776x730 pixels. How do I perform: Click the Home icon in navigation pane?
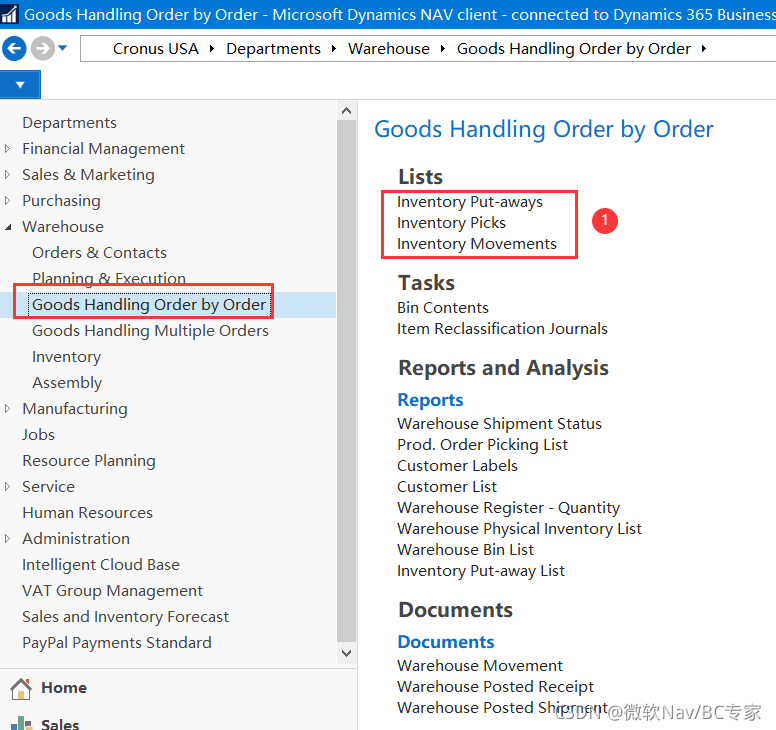tap(21, 688)
